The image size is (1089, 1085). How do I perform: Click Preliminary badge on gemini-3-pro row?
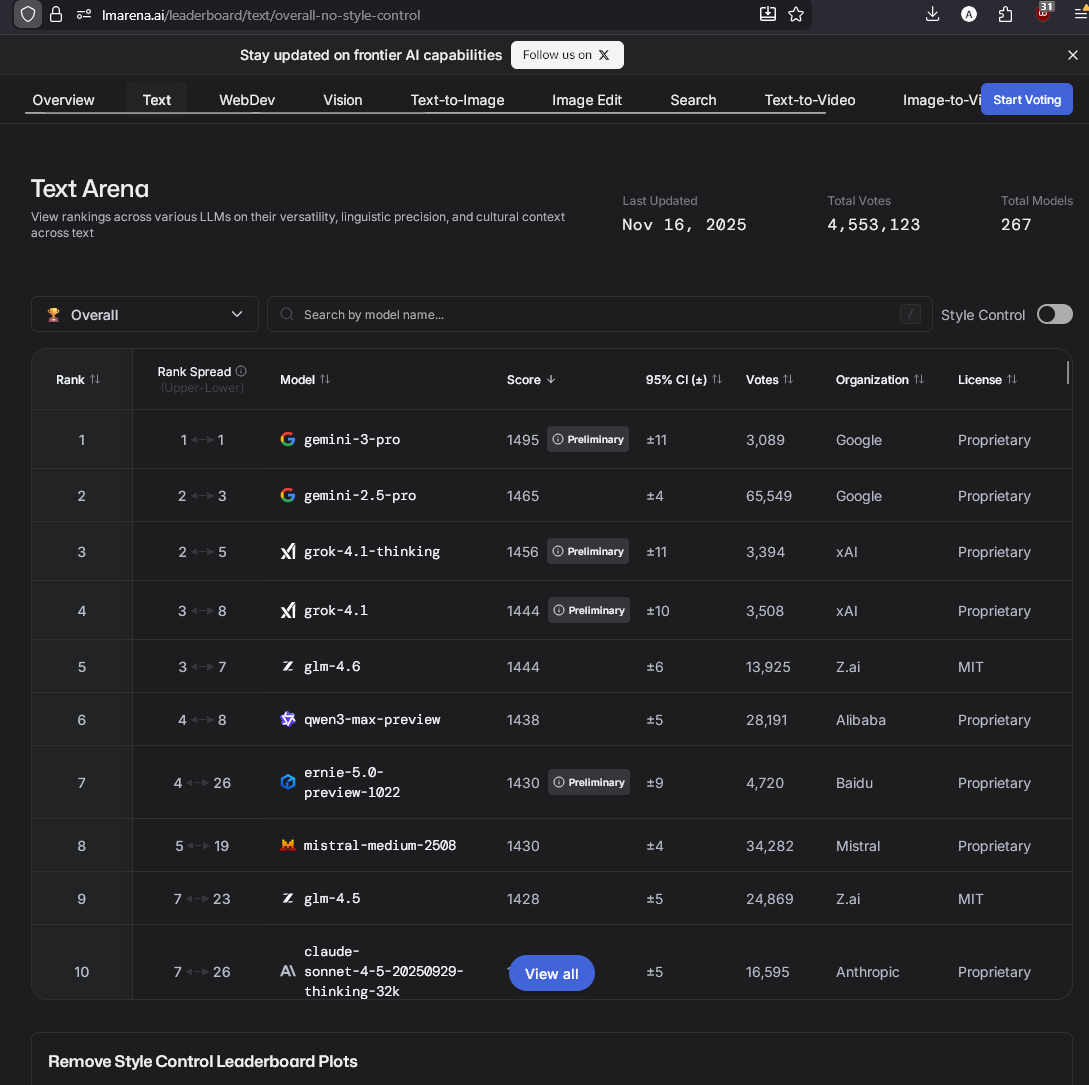pyautogui.click(x=588, y=439)
